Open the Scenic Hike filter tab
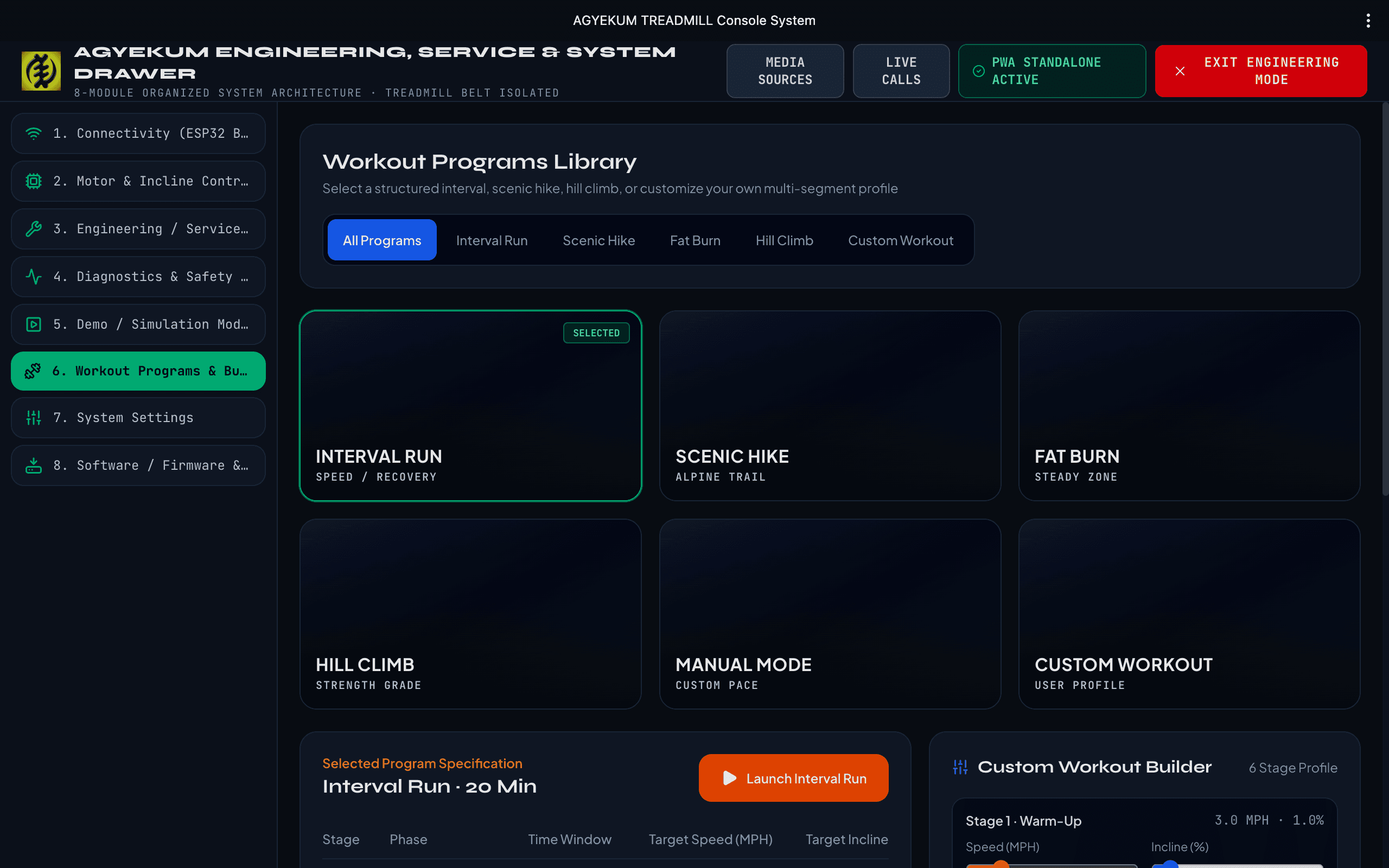This screenshot has height=868, width=1389. tap(598, 240)
